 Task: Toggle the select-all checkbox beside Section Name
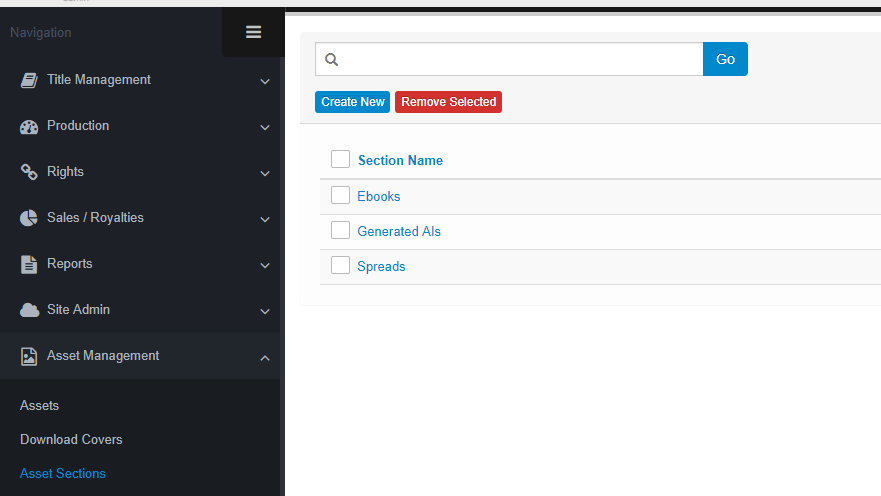pyautogui.click(x=340, y=160)
